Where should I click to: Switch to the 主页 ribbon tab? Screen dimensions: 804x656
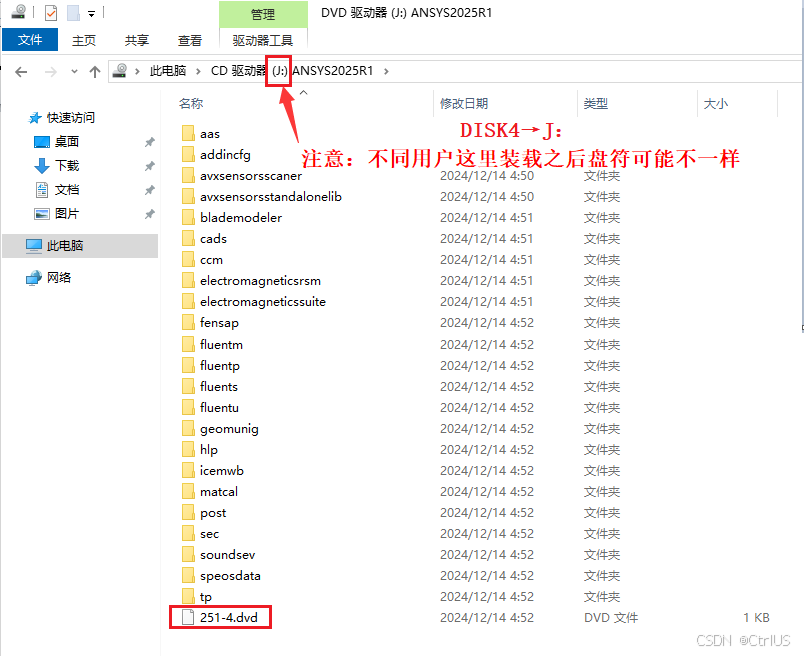pos(84,41)
